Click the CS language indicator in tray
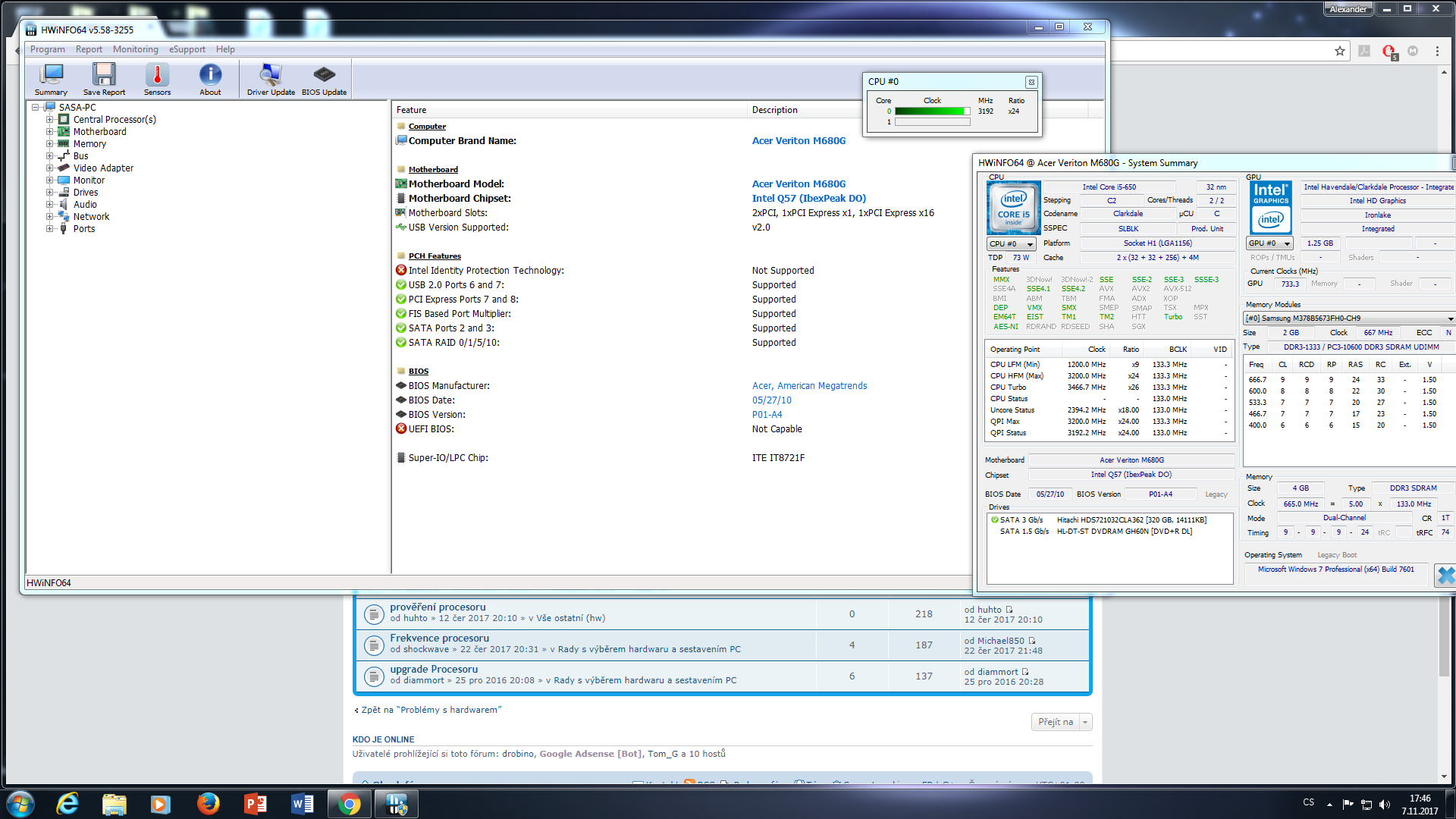Viewport: 1456px width, 819px height. [1309, 802]
